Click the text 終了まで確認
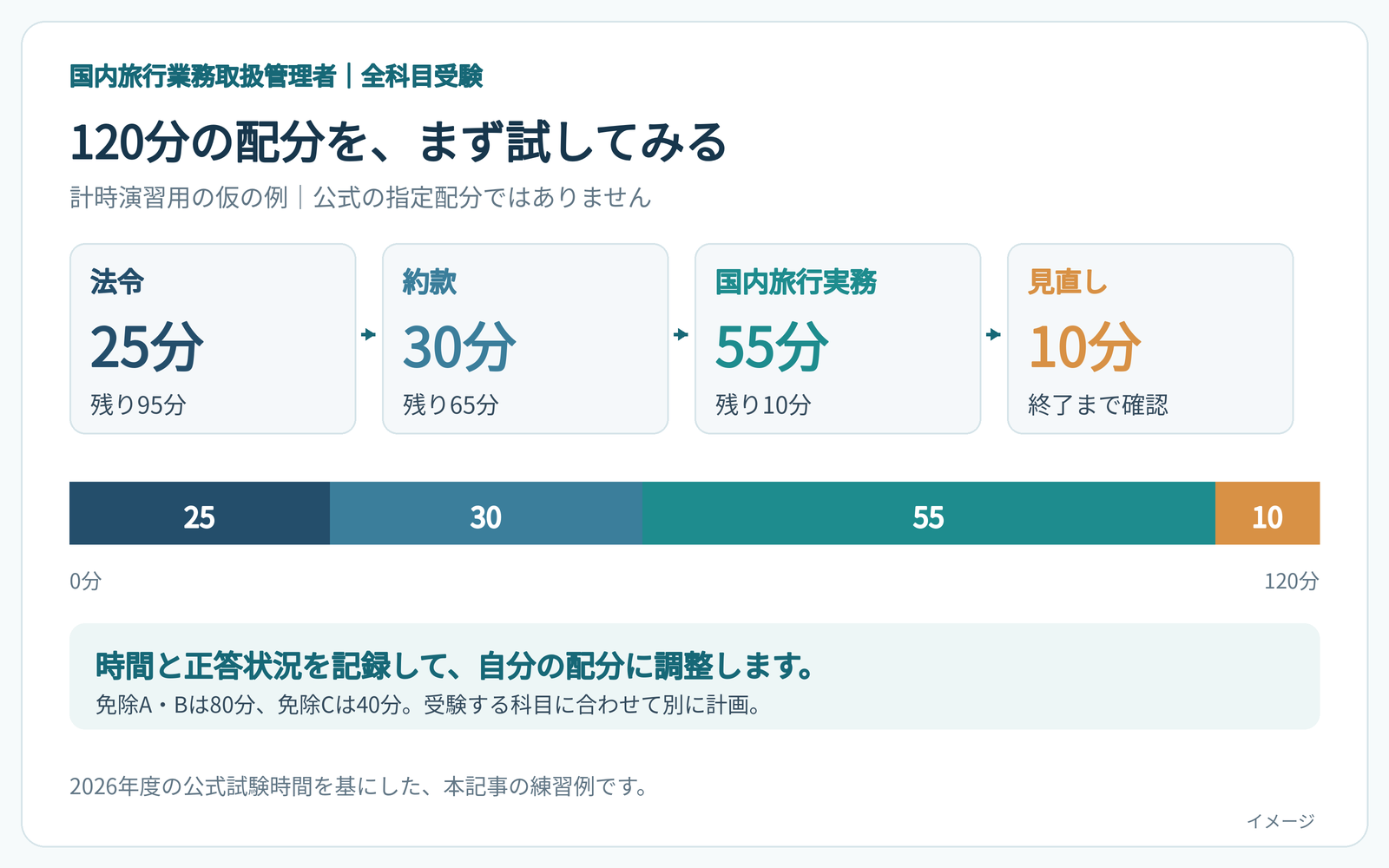 click(x=1098, y=404)
